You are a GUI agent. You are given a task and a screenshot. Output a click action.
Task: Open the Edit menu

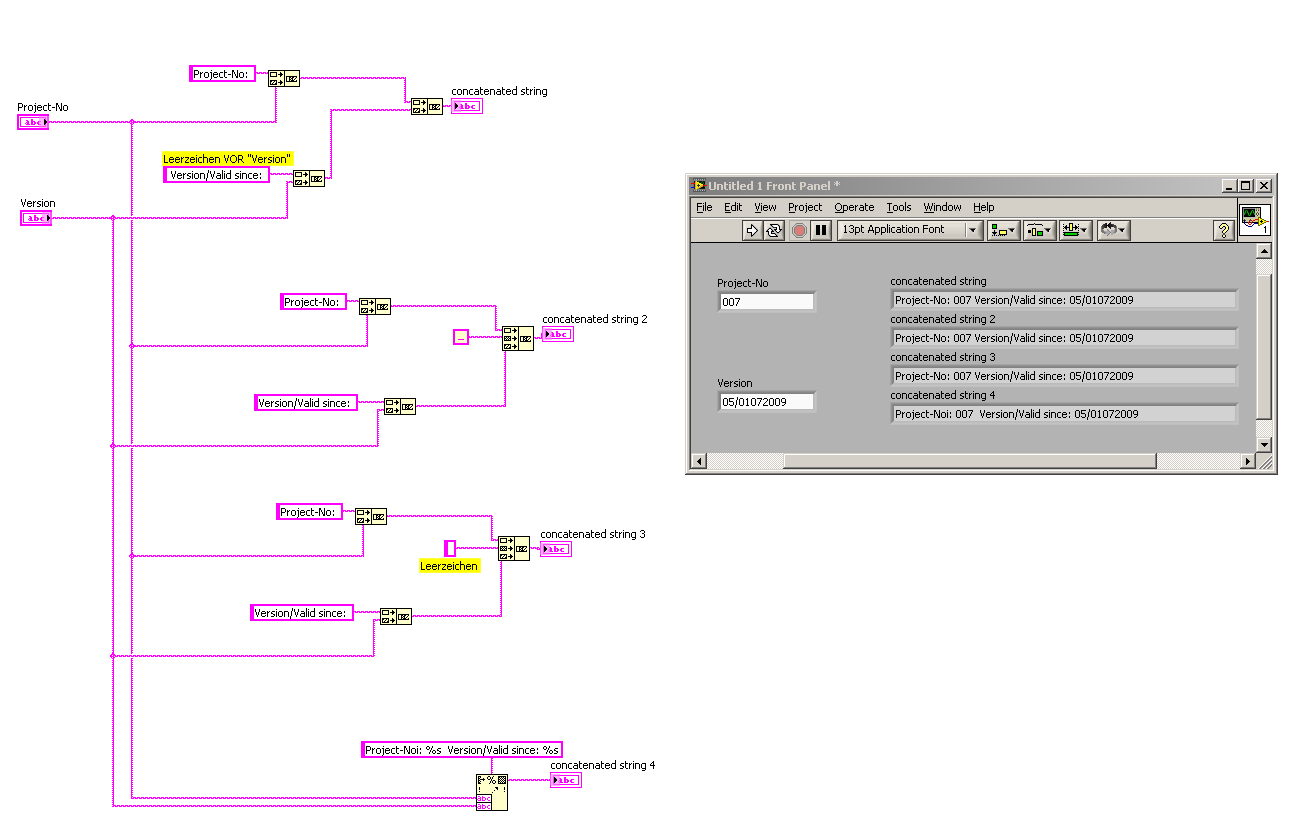733,207
